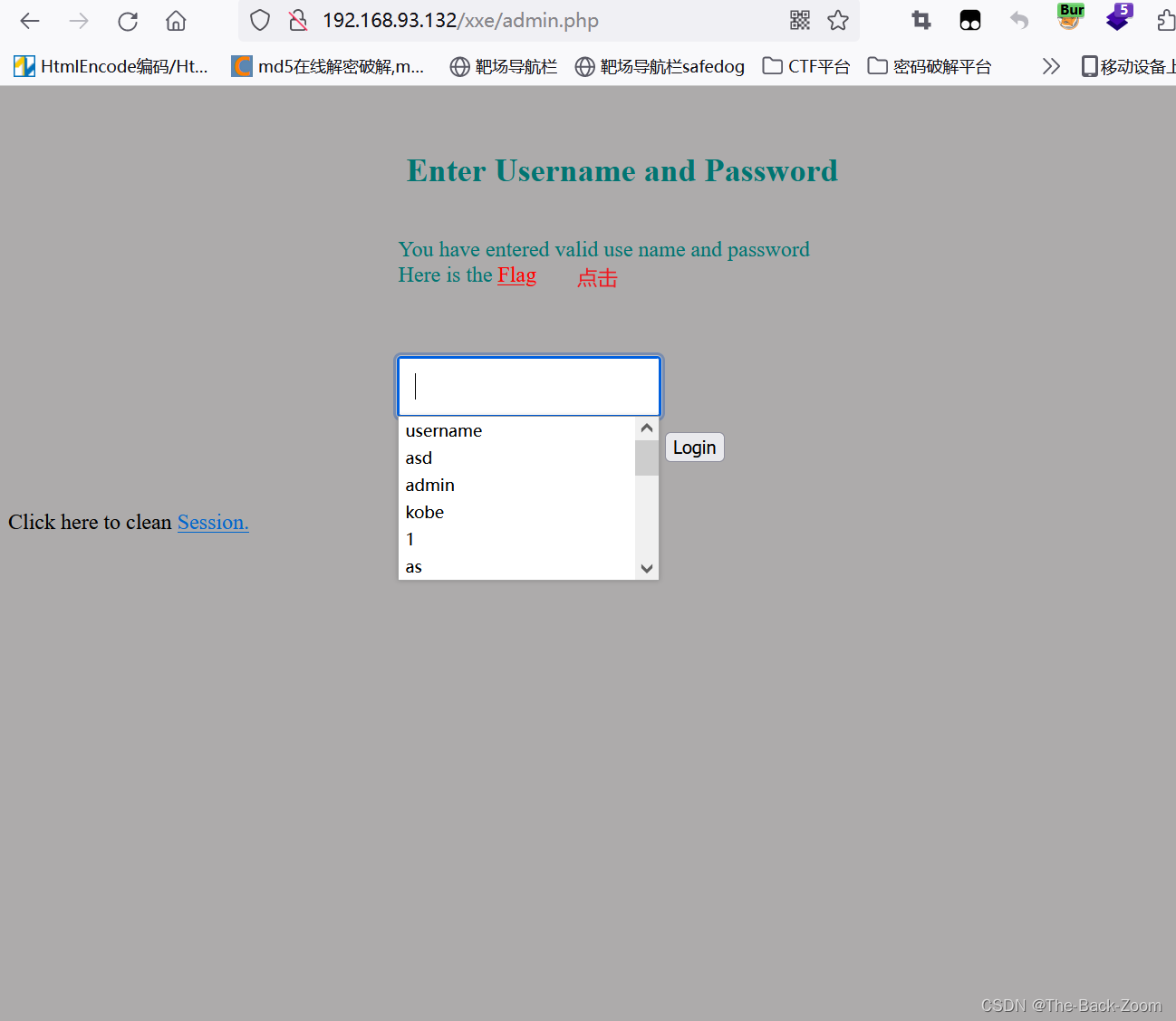Open the 靶场导航栏 bookmark

[504, 66]
